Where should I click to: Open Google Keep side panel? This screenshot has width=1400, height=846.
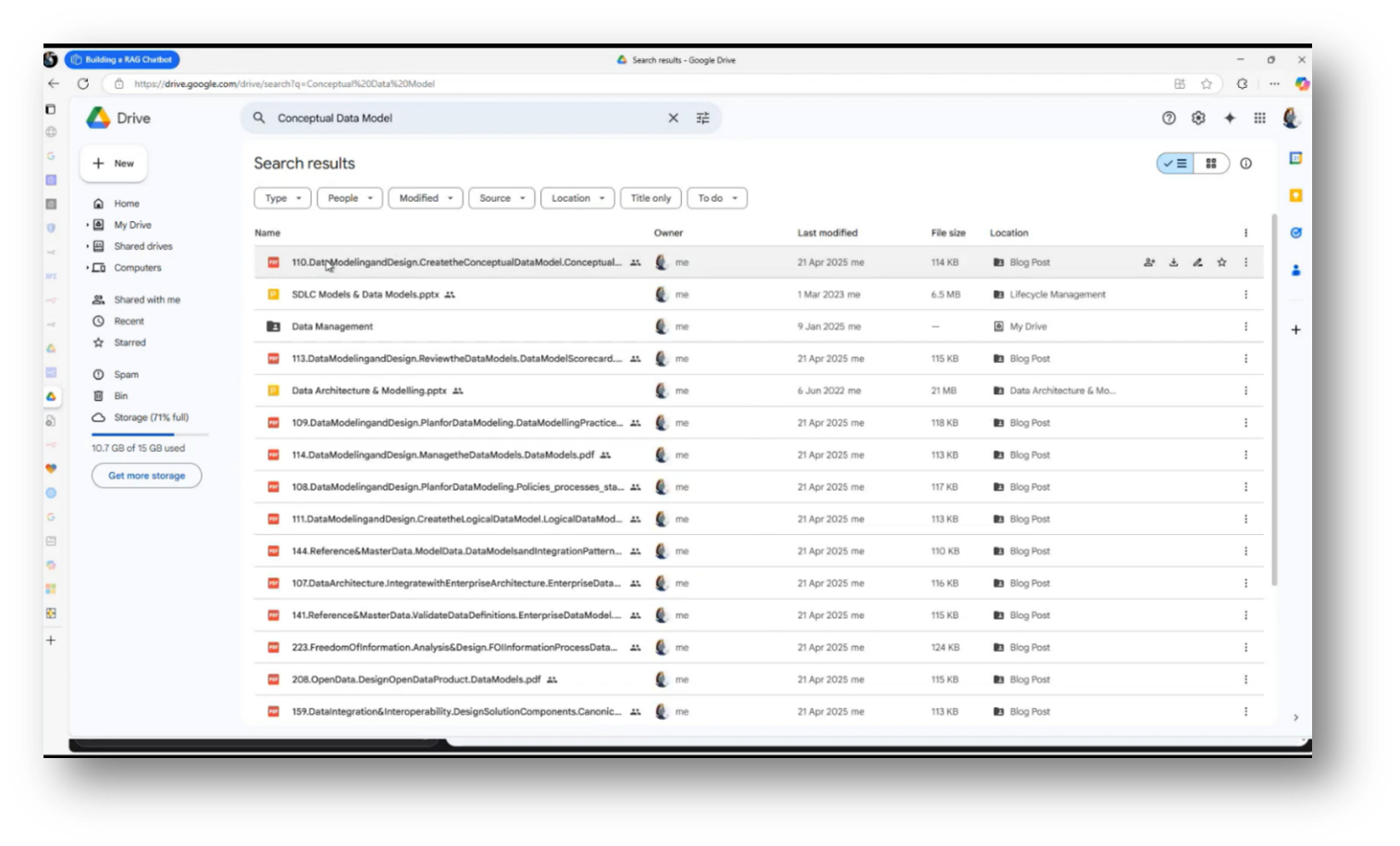click(1296, 195)
